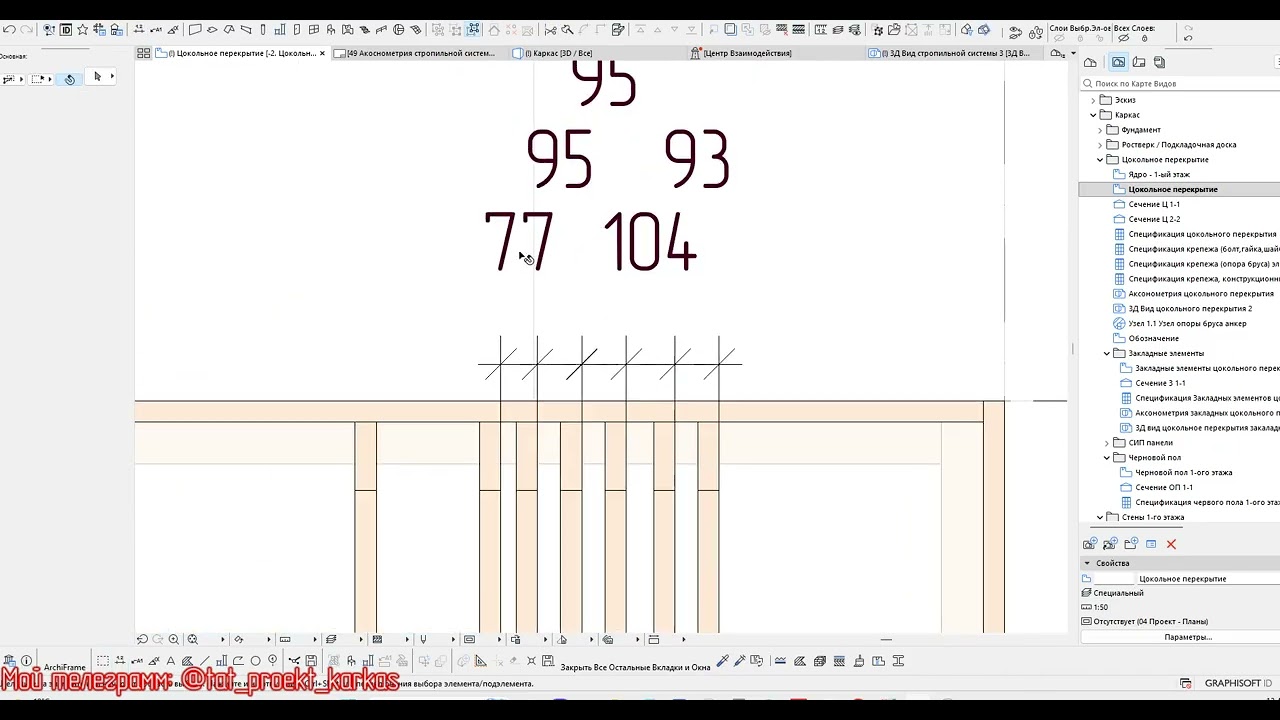Image resolution: width=1280 pixels, height=720 pixels.
Task: Click the Split scissors tool icon
Action: [x=550, y=30]
